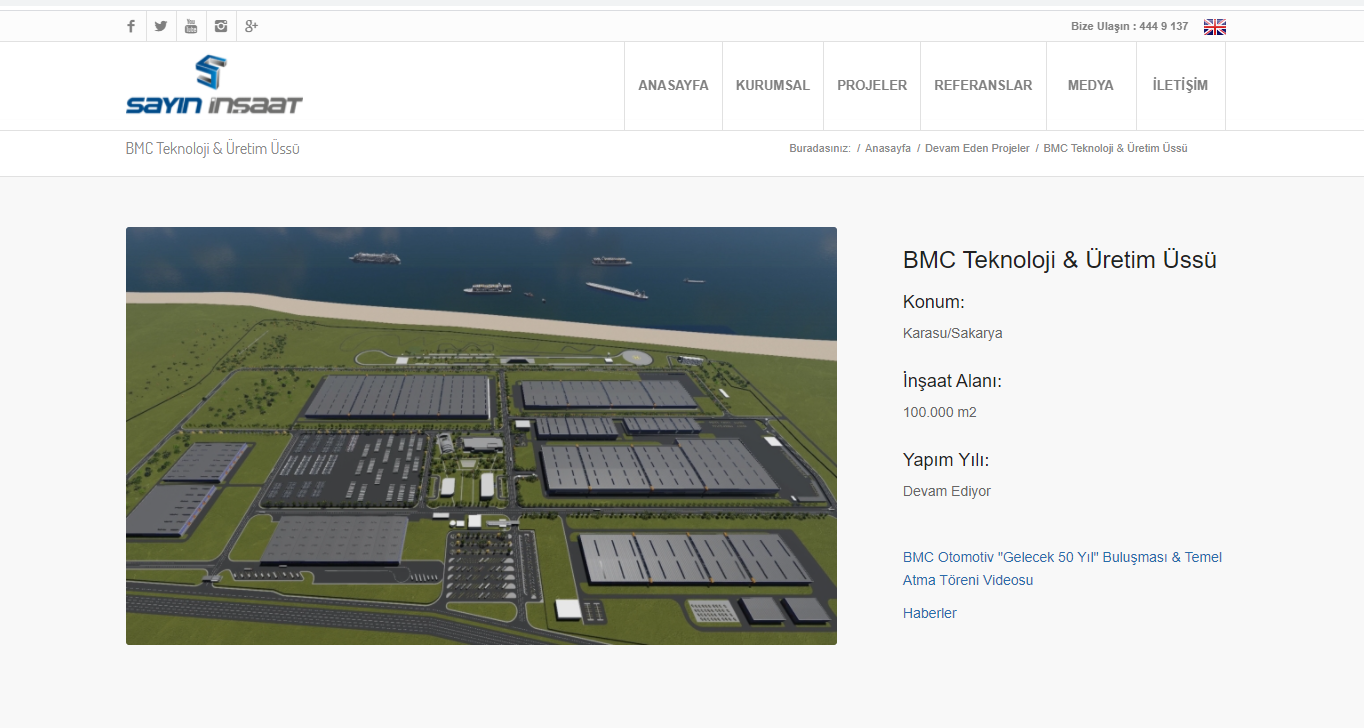Screen dimensions: 1364x728
Task: Click the BMC facility aerial render image
Action: tap(481, 436)
